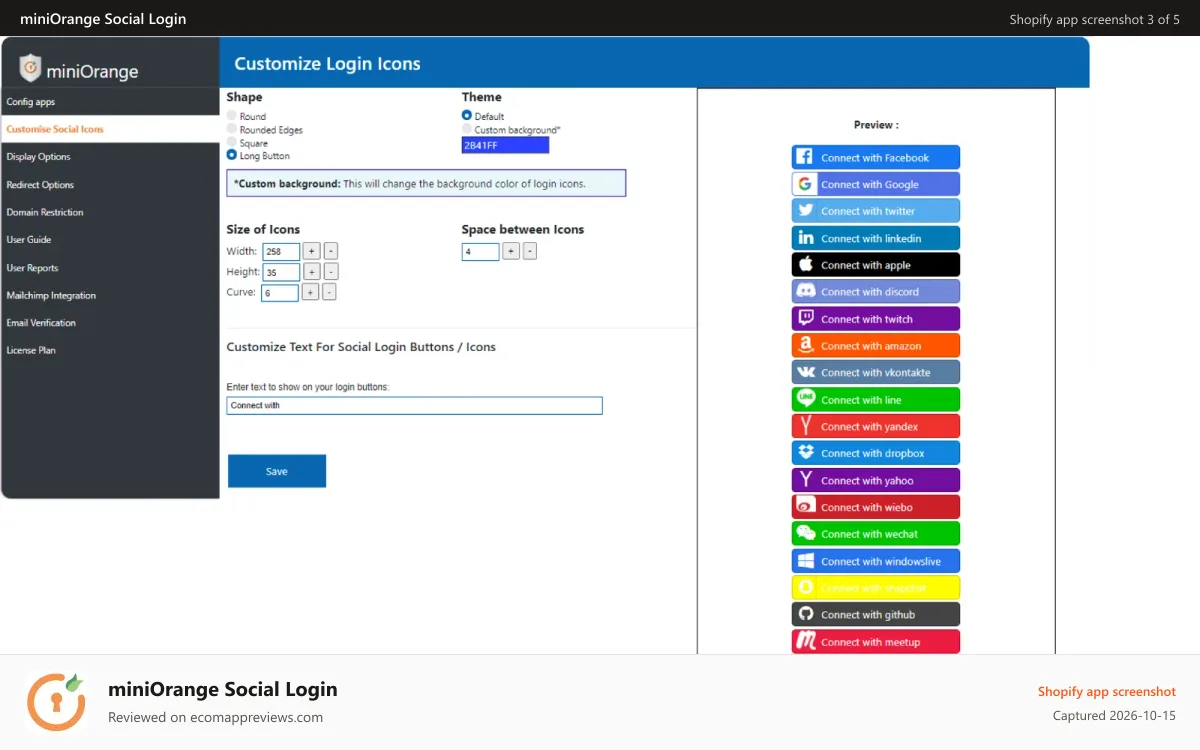Click the Facebook icon in the preview

click(x=805, y=157)
